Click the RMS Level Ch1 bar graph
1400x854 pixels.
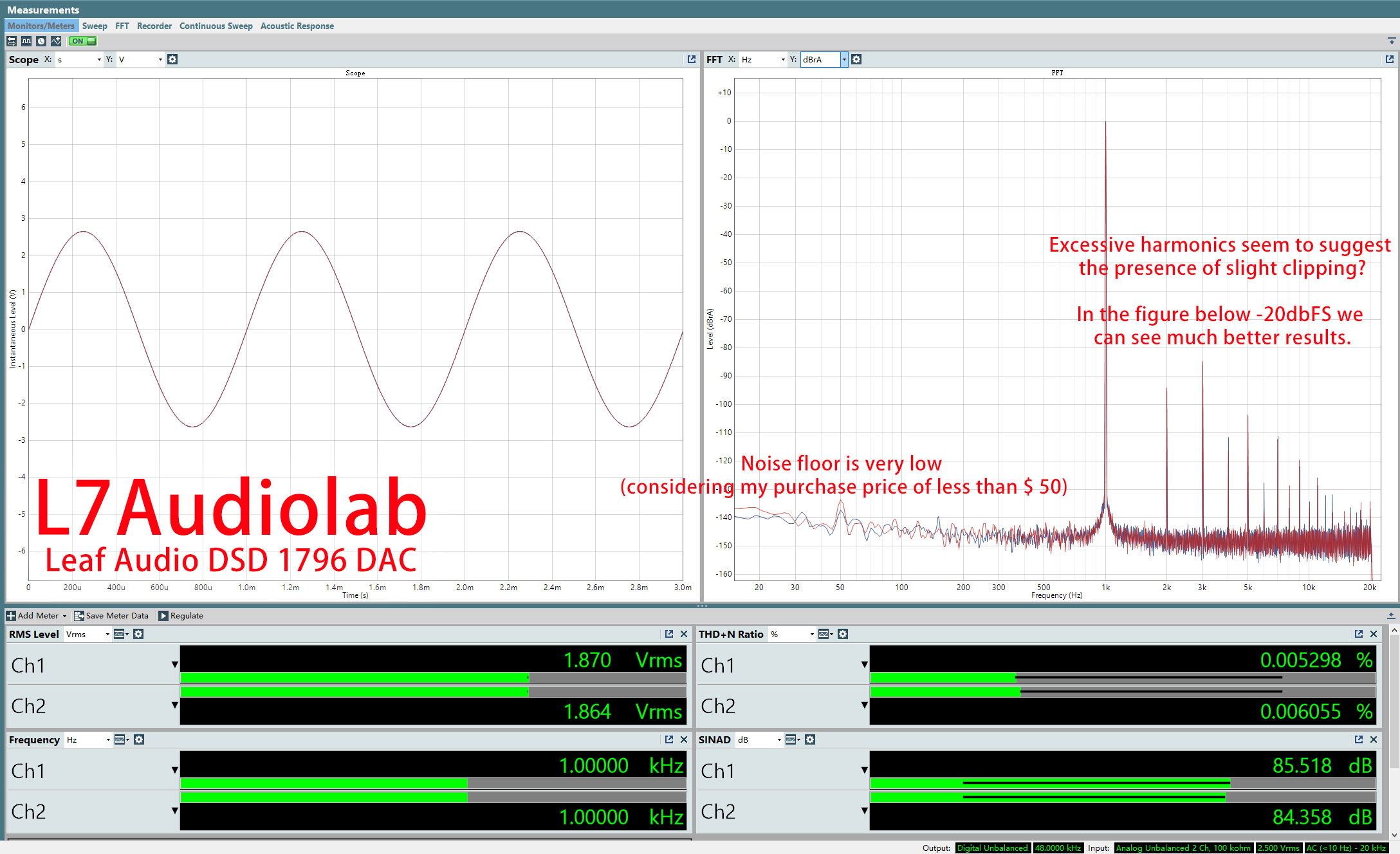coord(433,678)
